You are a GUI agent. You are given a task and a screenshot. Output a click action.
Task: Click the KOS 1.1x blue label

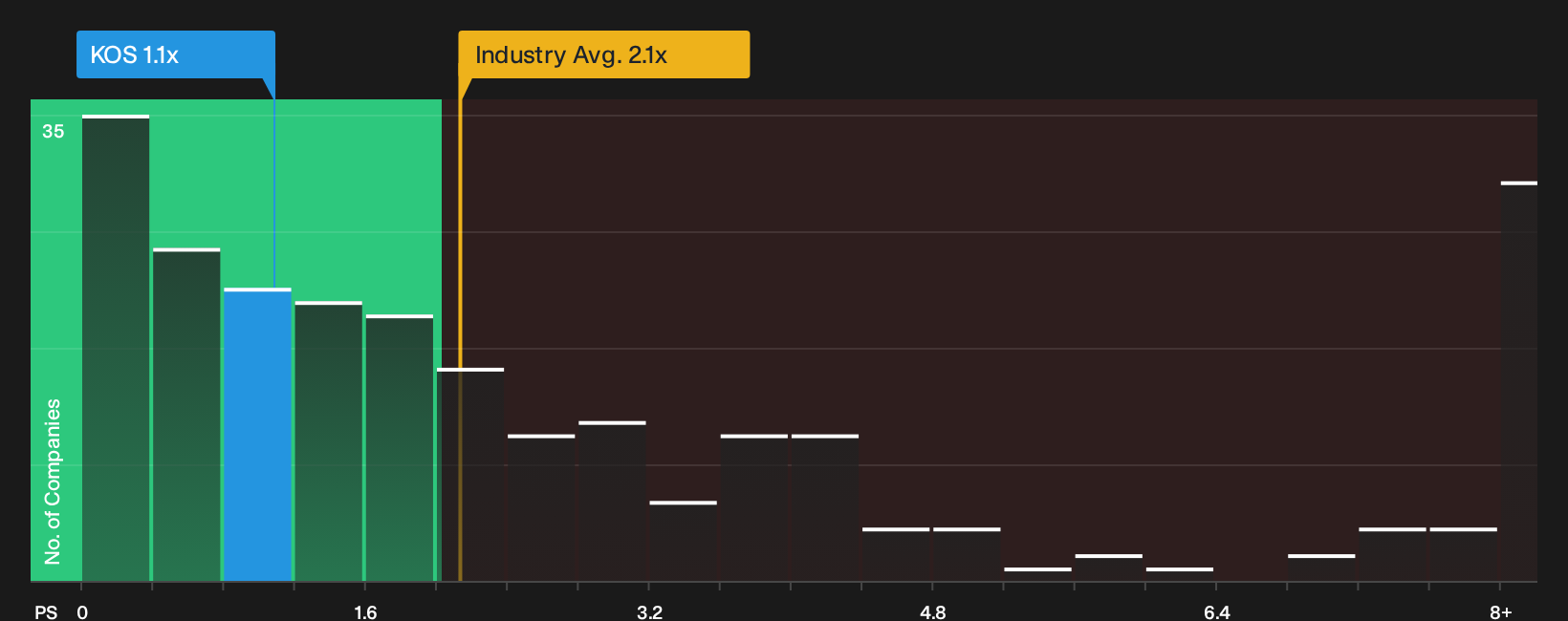(x=176, y=54)
